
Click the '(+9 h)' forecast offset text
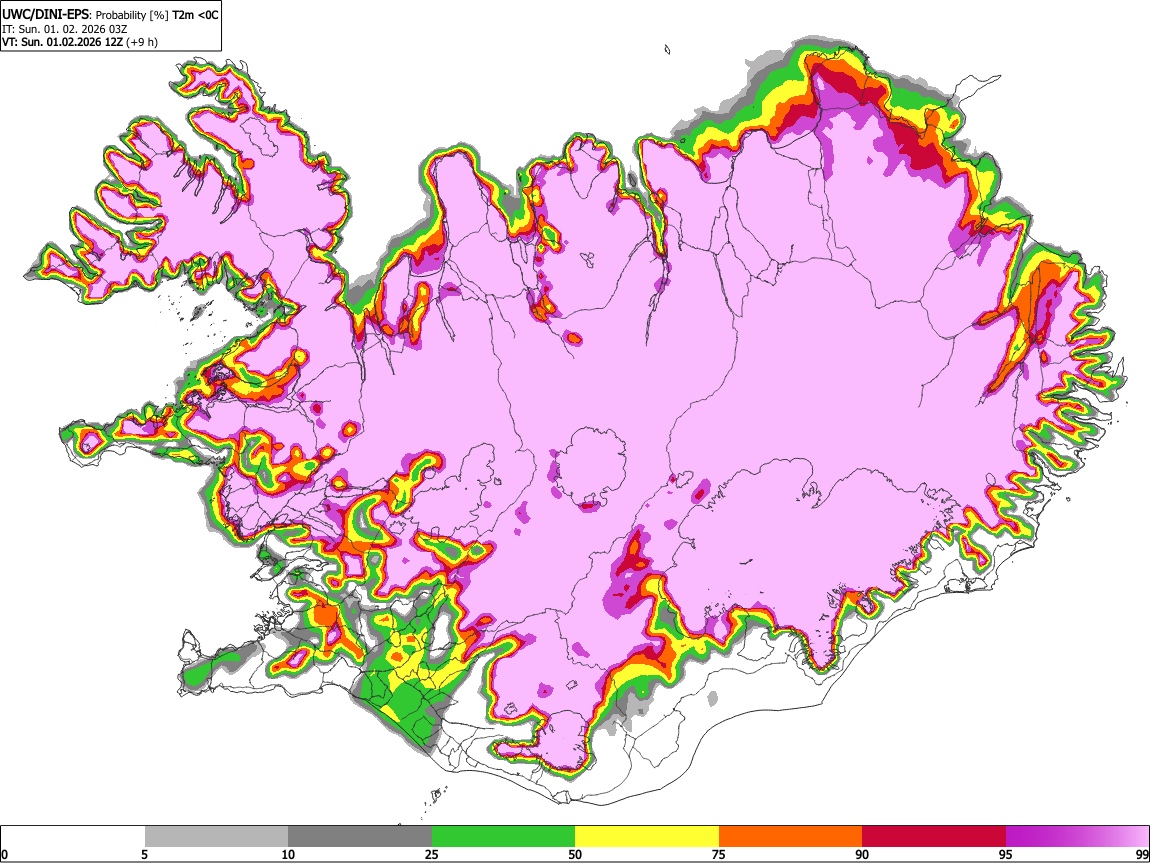click(x=142, y=42)
